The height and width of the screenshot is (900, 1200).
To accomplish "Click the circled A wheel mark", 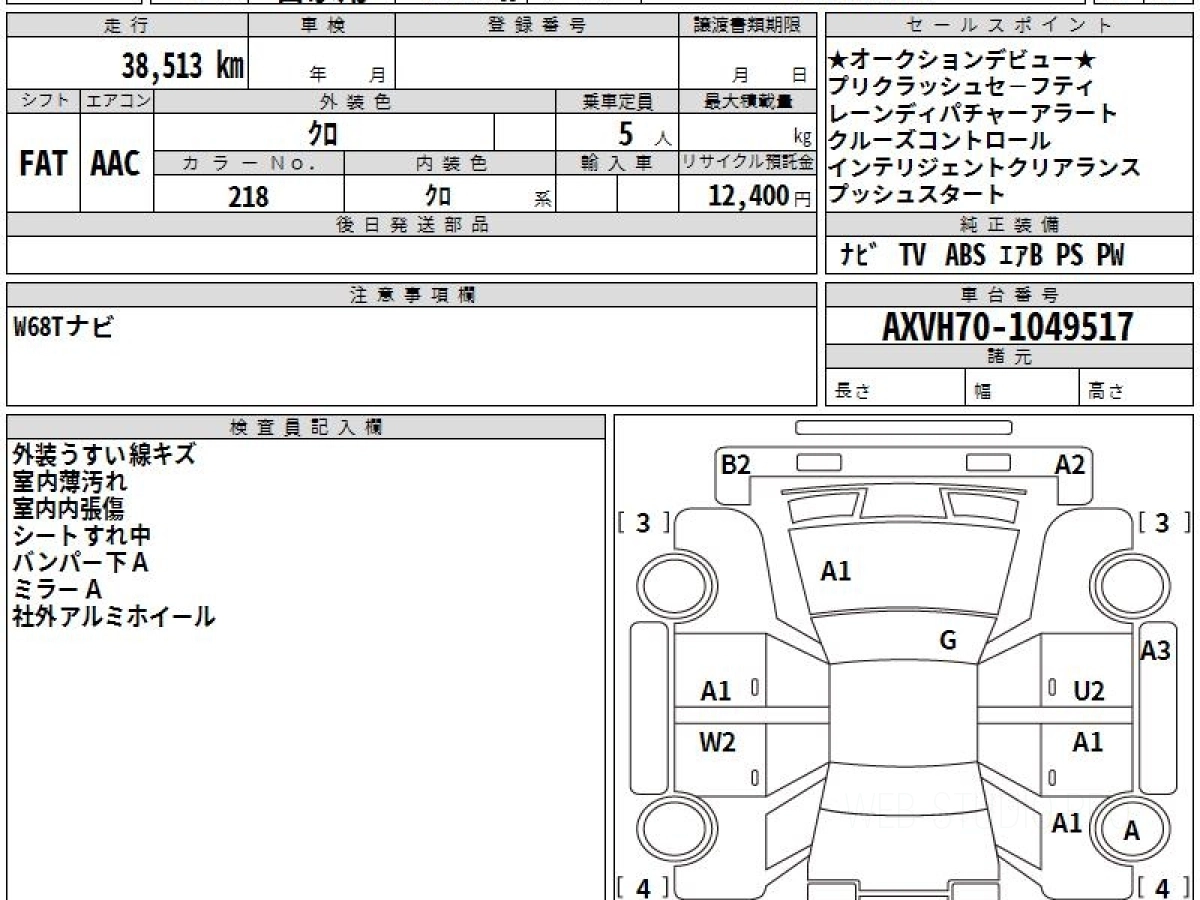I will (1132, 830).
